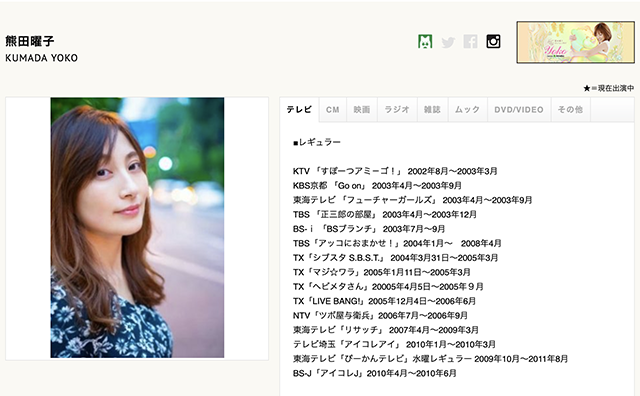
Task: Switch to the CM tab
Action: point(333,109)
